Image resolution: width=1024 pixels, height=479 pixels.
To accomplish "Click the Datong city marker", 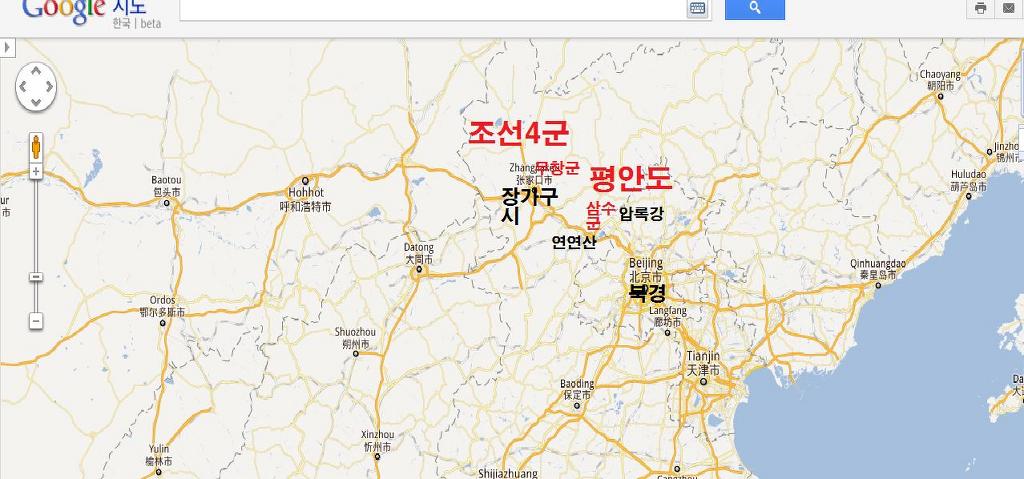I will pyautogui.click(x=418, y=269).
